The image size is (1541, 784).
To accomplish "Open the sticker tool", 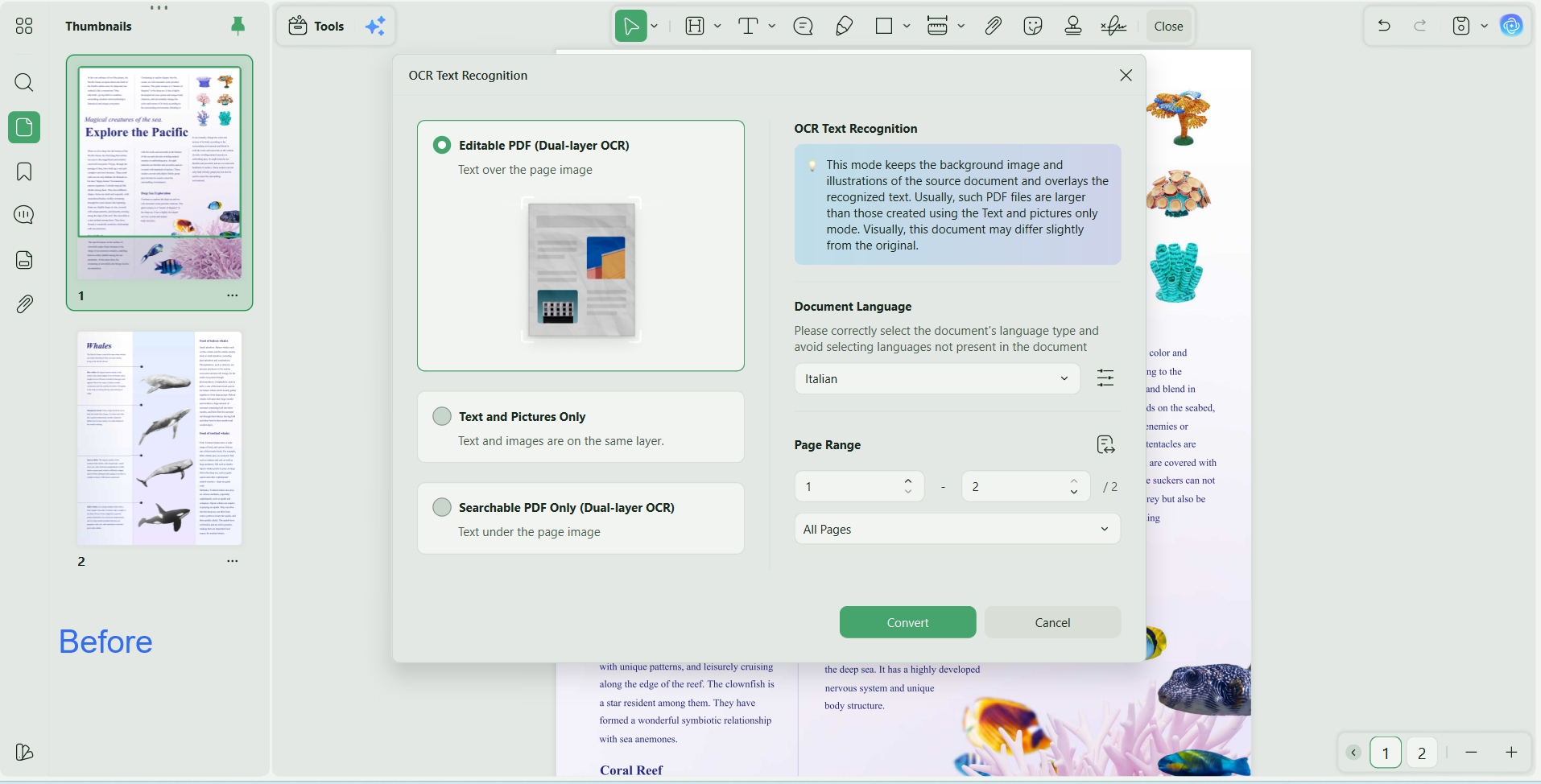I will 1033,26.
